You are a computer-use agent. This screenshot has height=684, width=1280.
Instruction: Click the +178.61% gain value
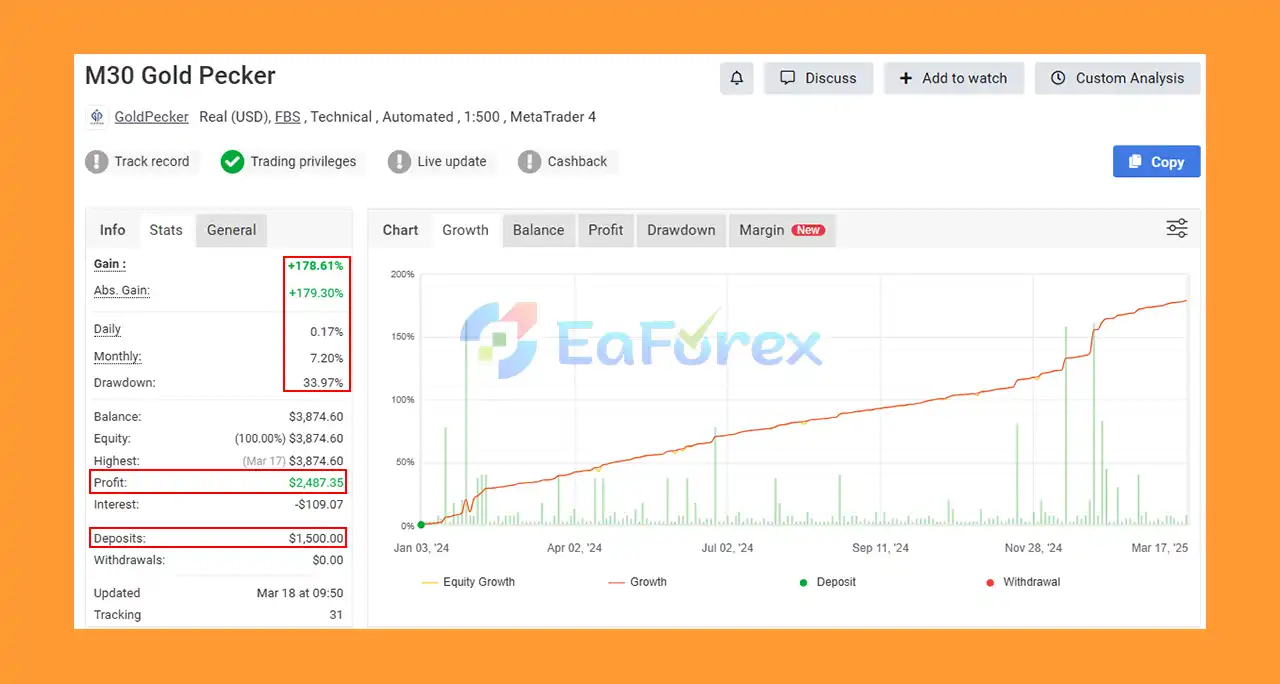[x=315, y=266]
